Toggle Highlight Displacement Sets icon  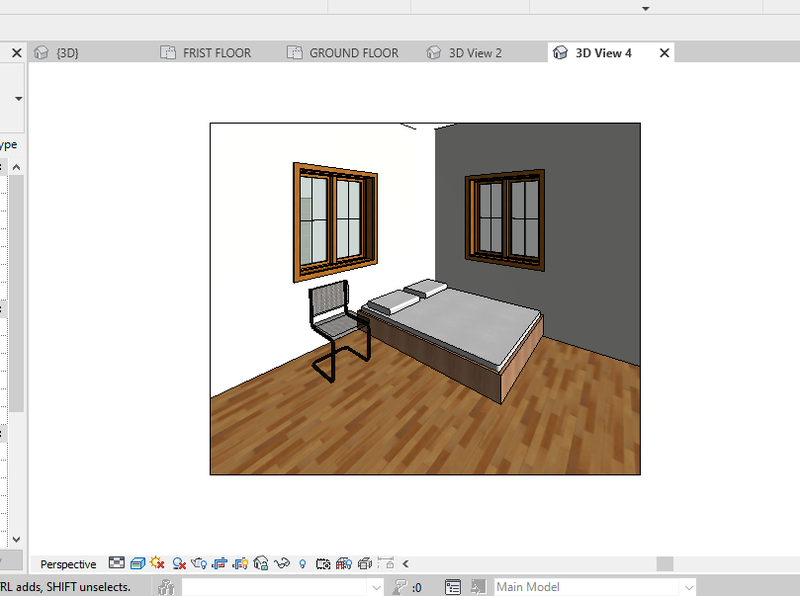click(365, 563)
